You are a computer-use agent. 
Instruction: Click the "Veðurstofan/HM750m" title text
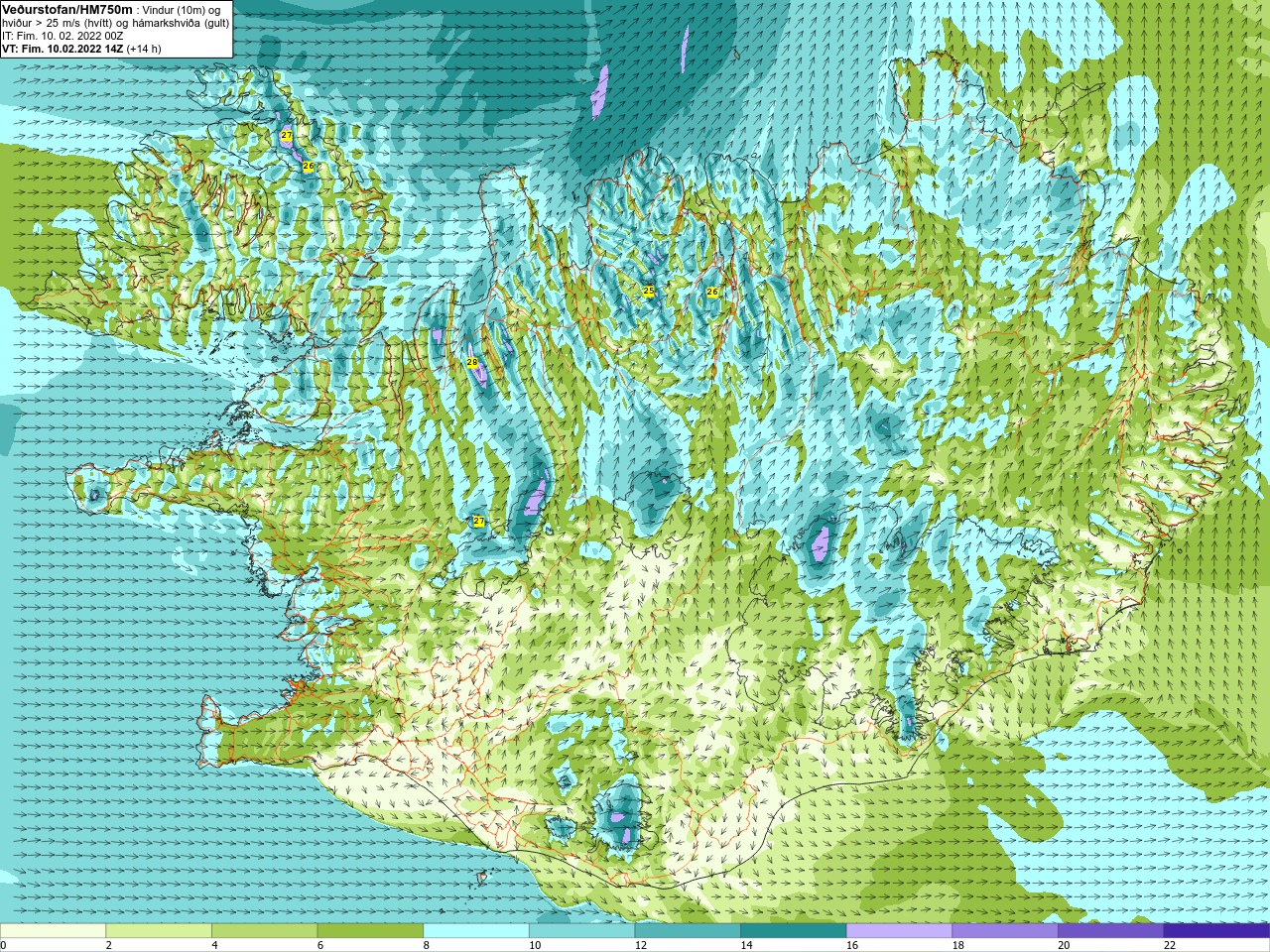point(67,9)
